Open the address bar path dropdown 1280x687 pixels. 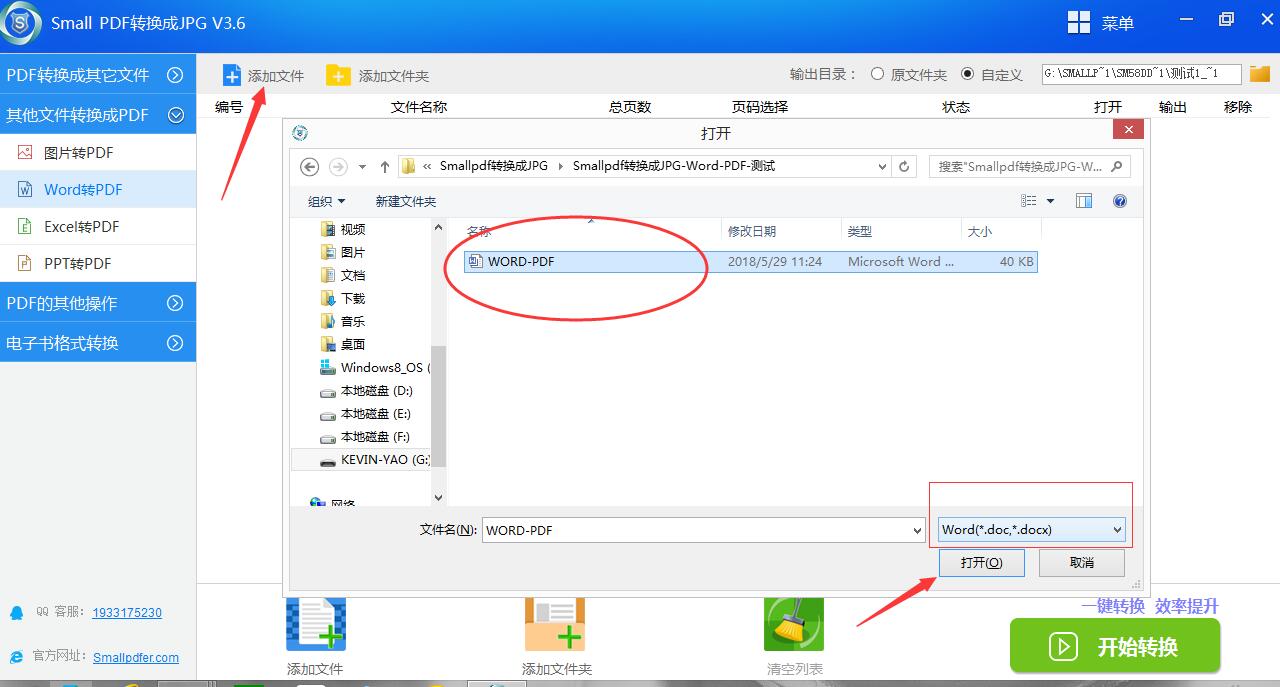pos(882,167)
